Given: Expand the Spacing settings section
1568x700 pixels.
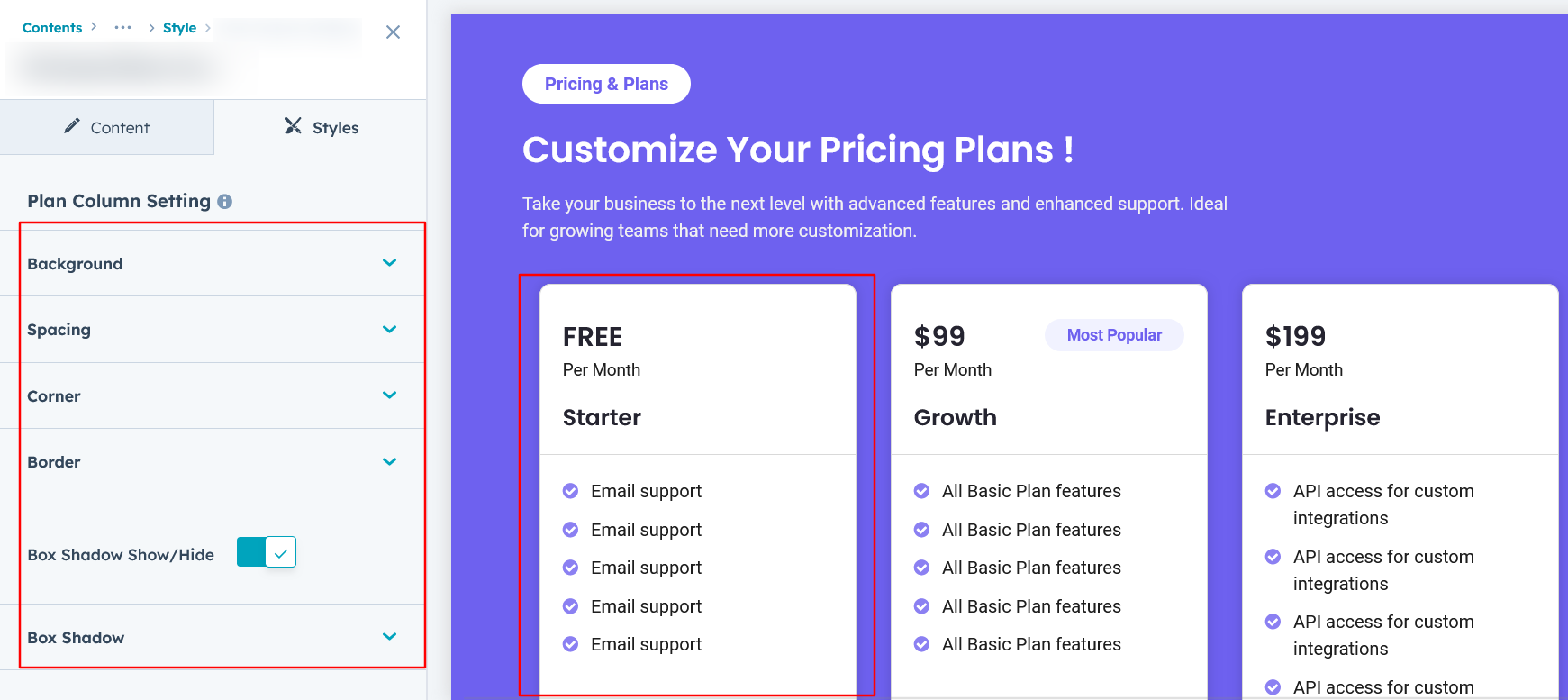Looking at the screenshot, I should (389, 330).
